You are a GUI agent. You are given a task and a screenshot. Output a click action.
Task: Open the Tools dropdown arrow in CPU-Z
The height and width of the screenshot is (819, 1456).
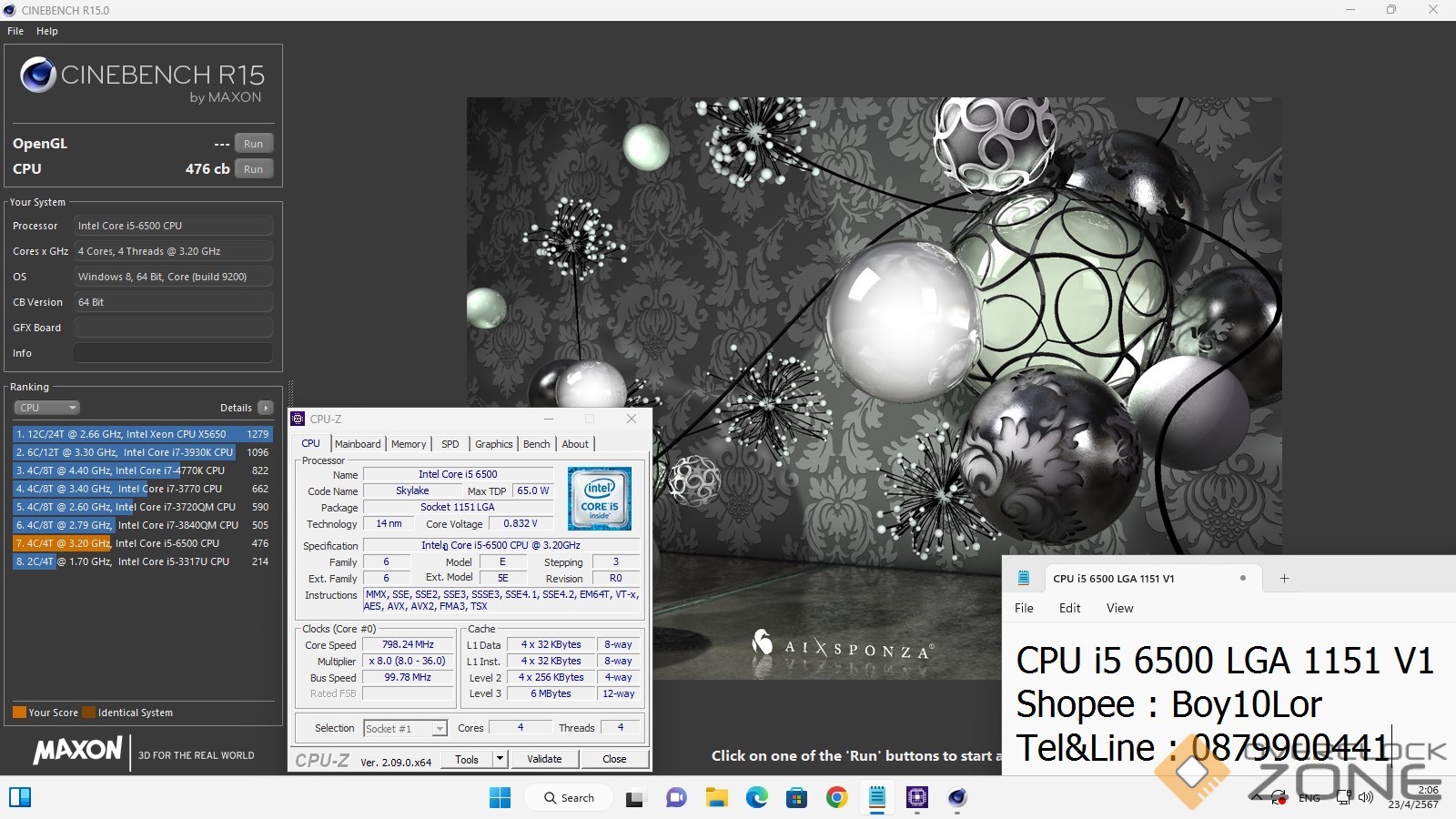click(500, 759)
